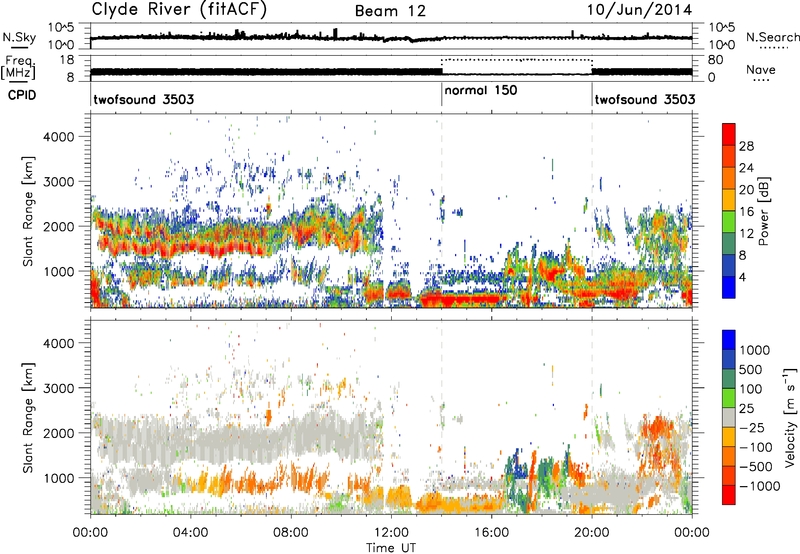Click the 'Freq. [MHz]' axis label
The image size is (800, 554).
[19, 67]
